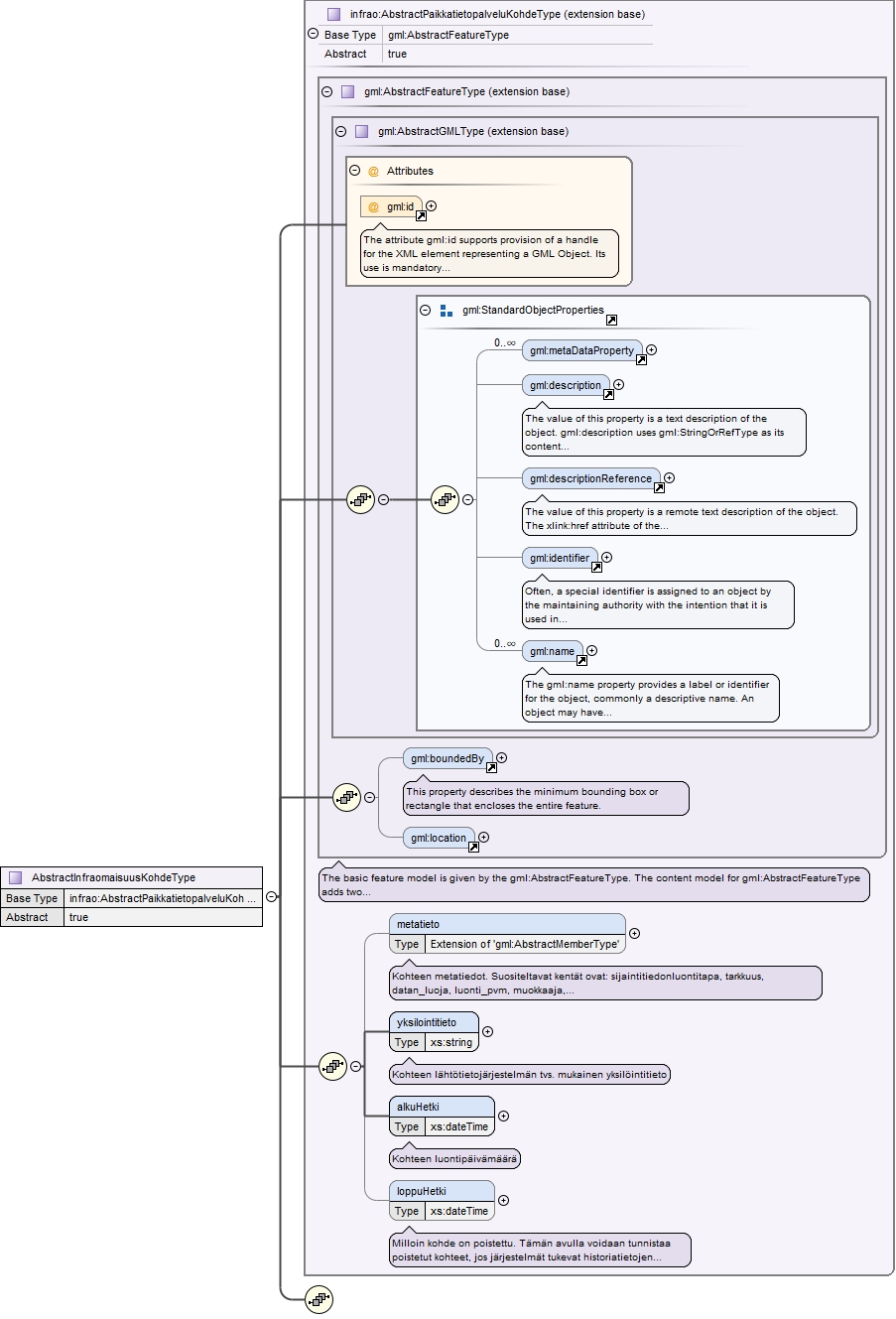The width and height of the screenshot is (896, 1319).
Task: Click the link arrow on gml:descriptionReference
Action: tap(659, 487)
